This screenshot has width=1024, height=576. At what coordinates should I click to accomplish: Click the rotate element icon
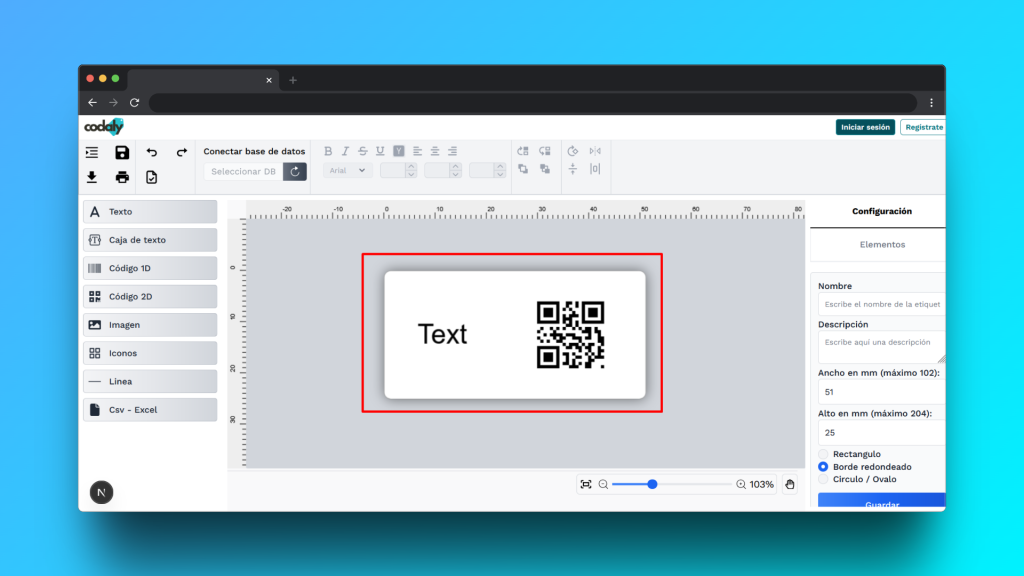pyautogui.click(x=573, y=151)
